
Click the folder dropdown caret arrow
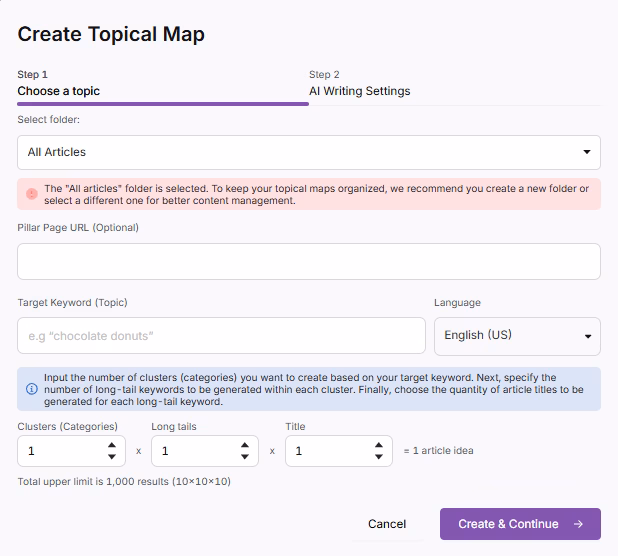pyautogui.click(x=587, y=152)
